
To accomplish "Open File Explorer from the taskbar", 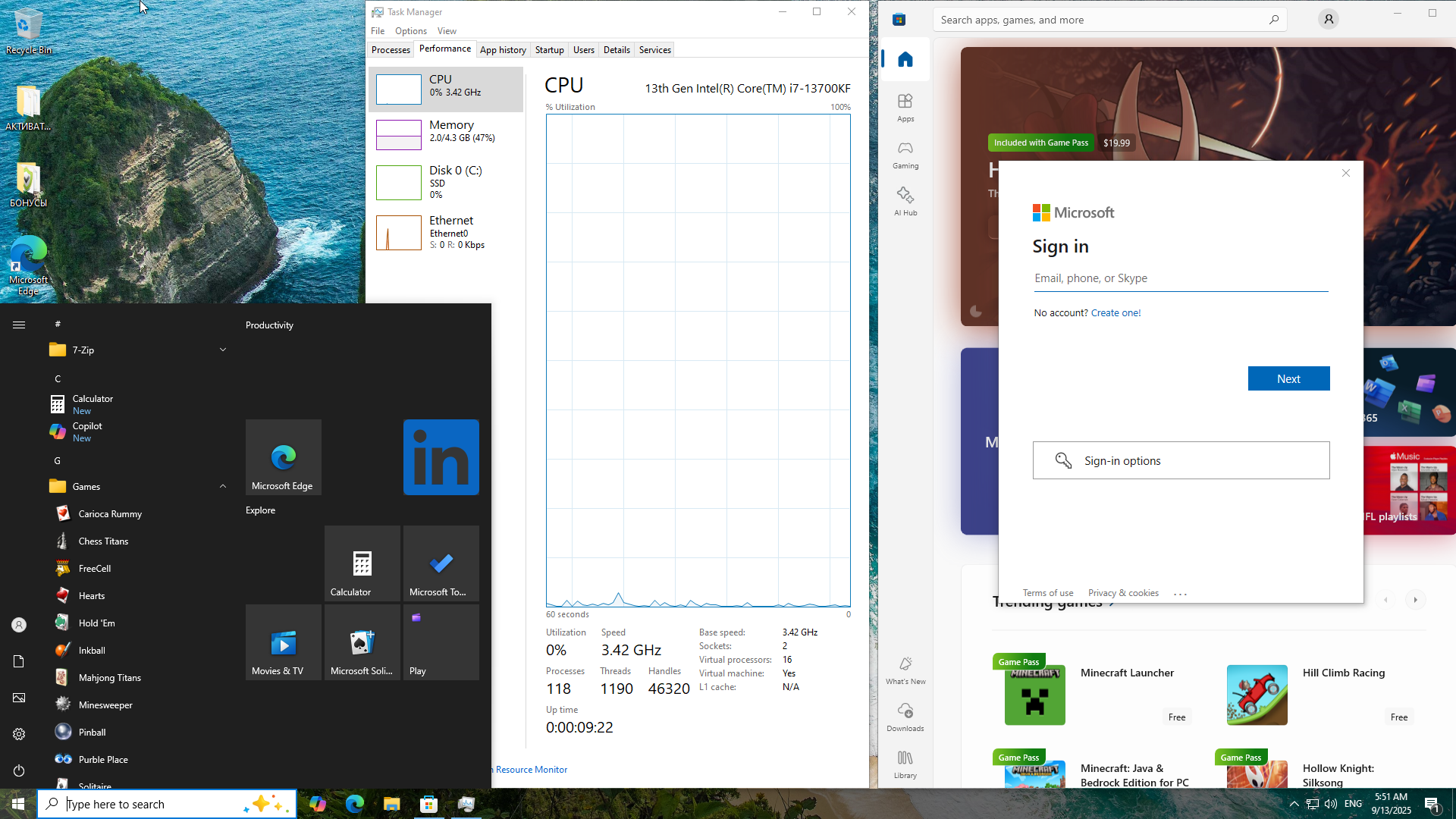I will 391,804.
